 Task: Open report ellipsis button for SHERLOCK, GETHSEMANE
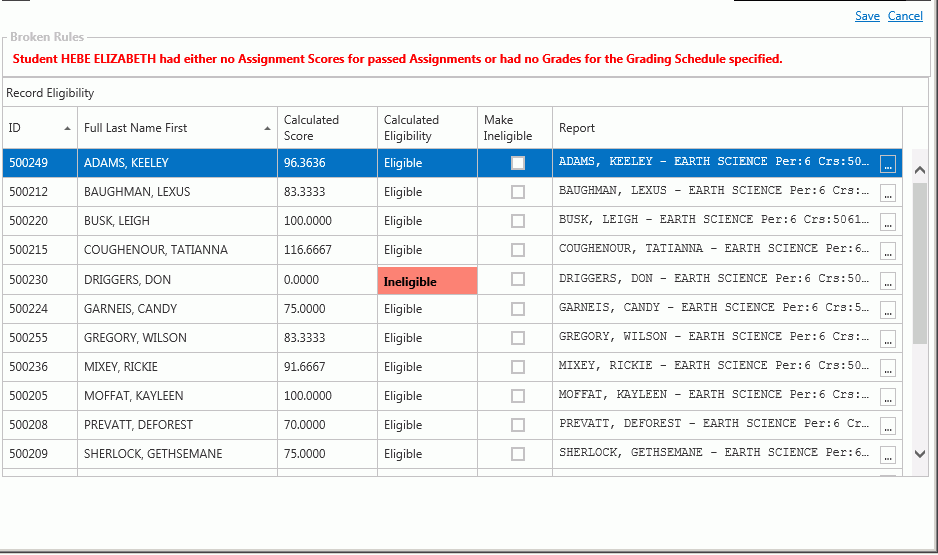pyautogui.click(x=888, y=456)
